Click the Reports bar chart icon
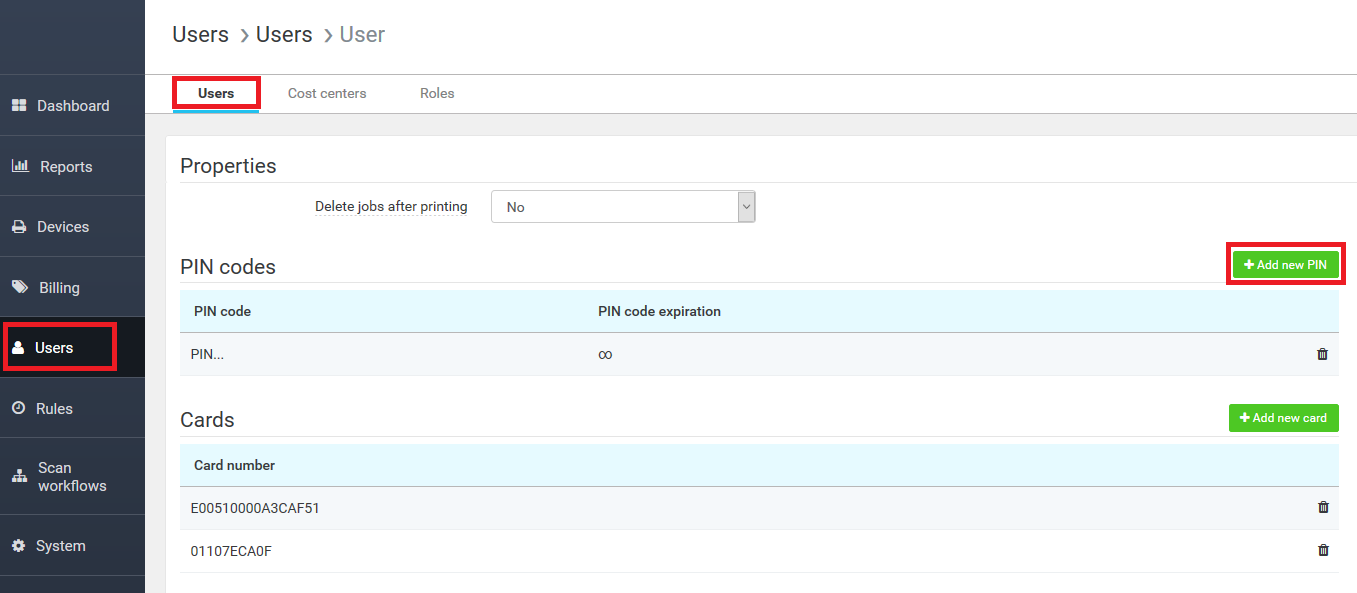The width and height of the screenshot is (1357, 593). coord(20,166)
